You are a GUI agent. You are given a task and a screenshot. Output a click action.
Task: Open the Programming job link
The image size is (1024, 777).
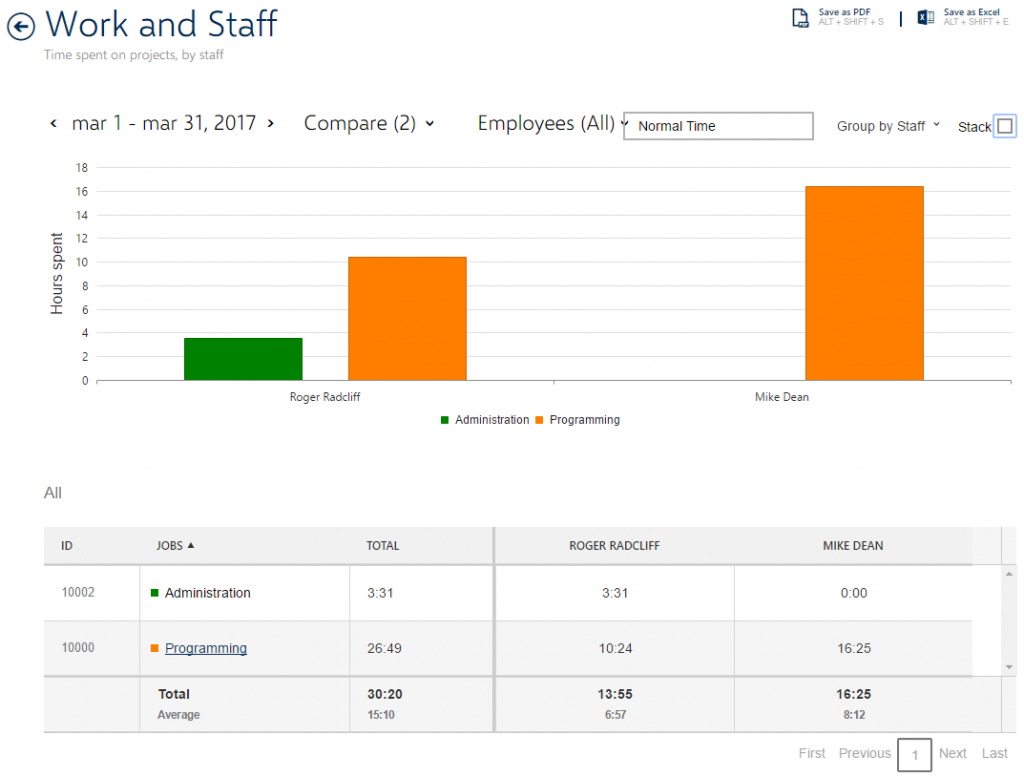[x=206, y=648]
